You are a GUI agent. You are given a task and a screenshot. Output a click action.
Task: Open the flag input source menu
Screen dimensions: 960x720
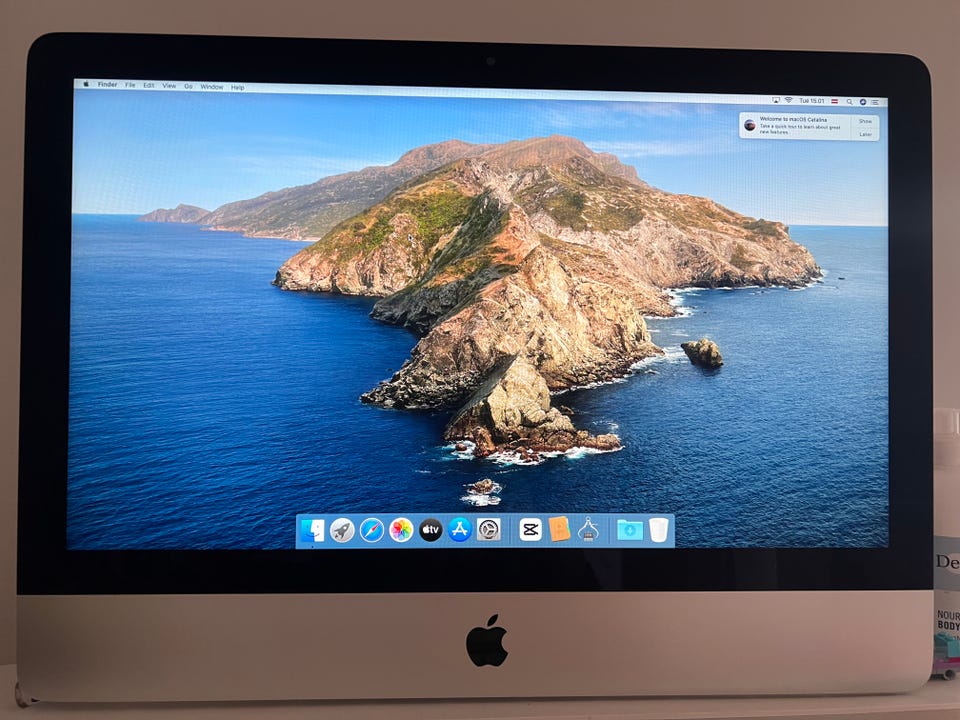834,101
